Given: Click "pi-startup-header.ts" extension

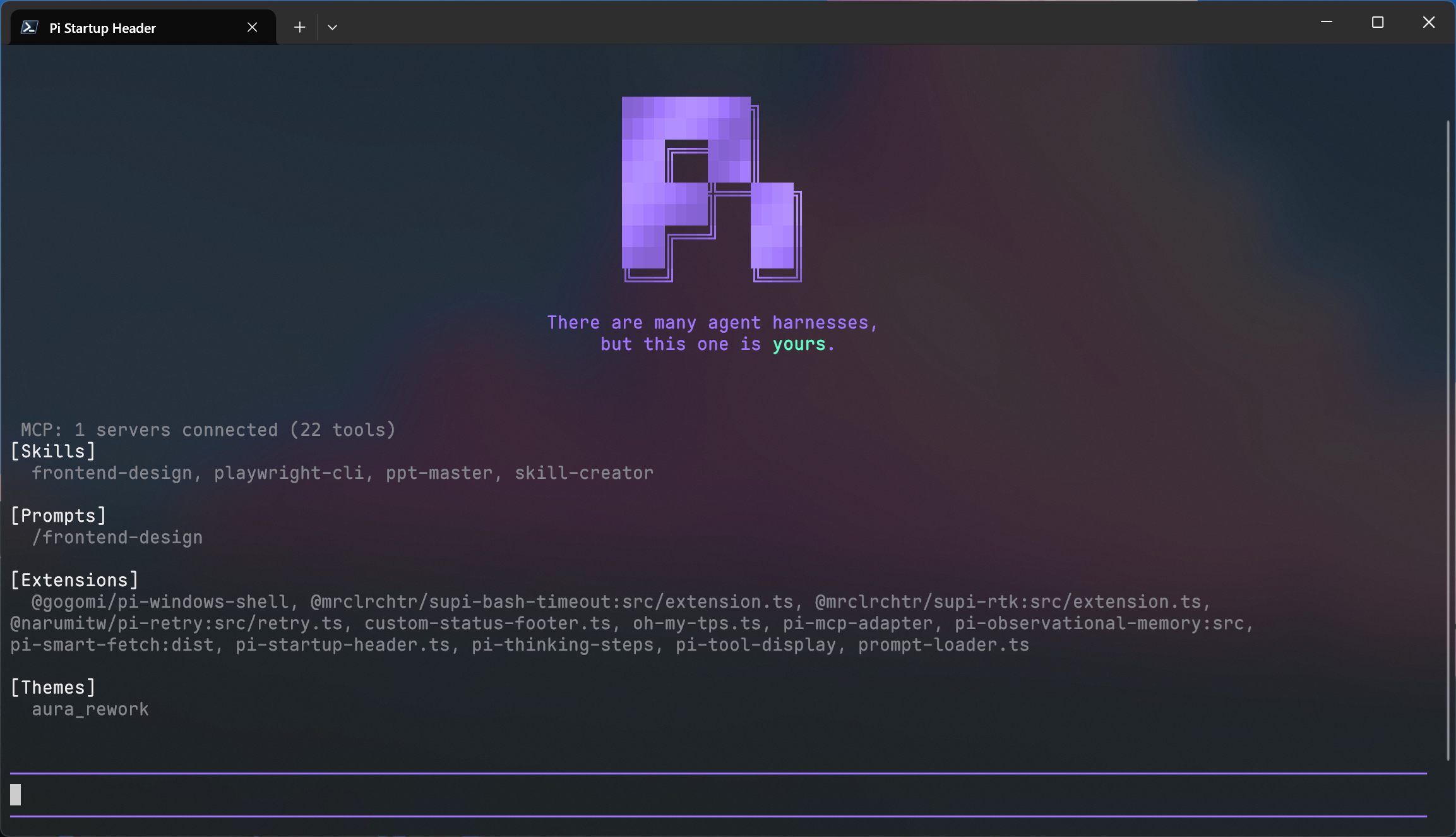Looking at the screenshot, I should click(343, 644).
